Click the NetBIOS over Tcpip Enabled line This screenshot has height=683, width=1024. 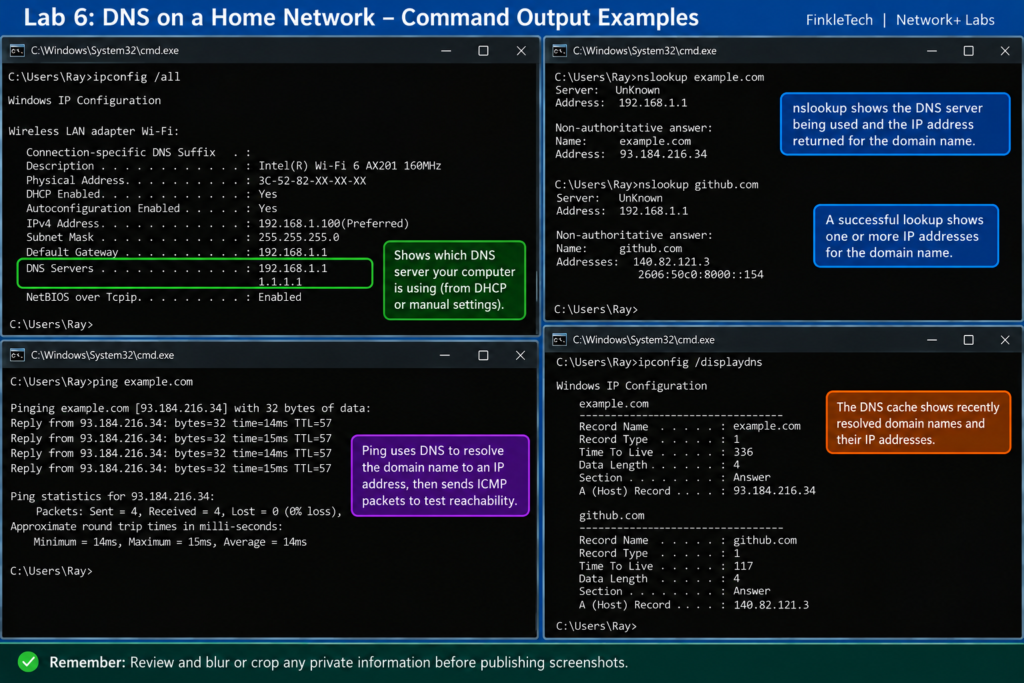(163, 296)
